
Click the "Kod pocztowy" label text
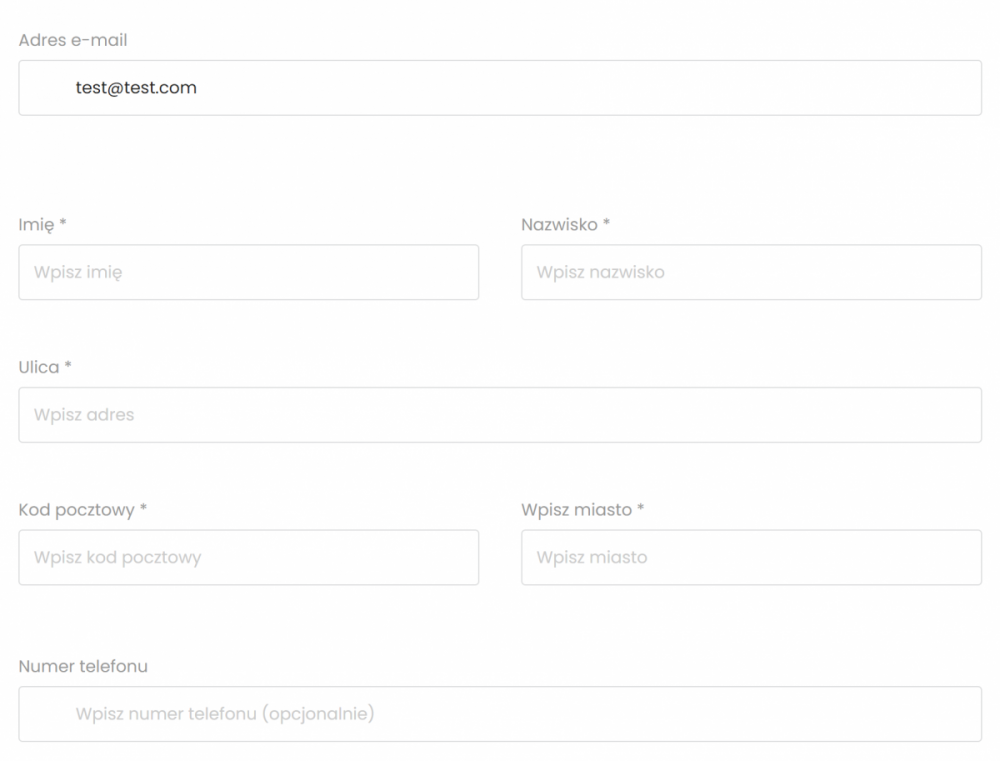pos(76,510)
